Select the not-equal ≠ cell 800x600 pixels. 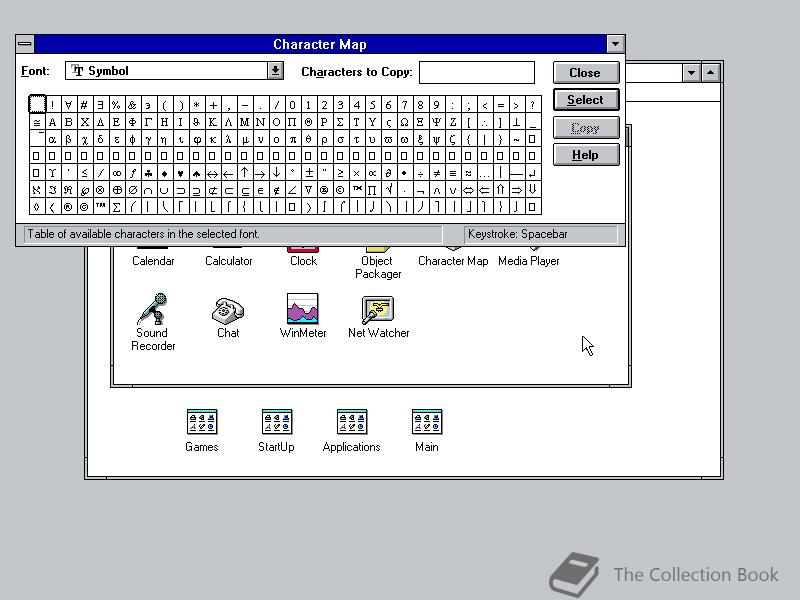coord(436,173)
